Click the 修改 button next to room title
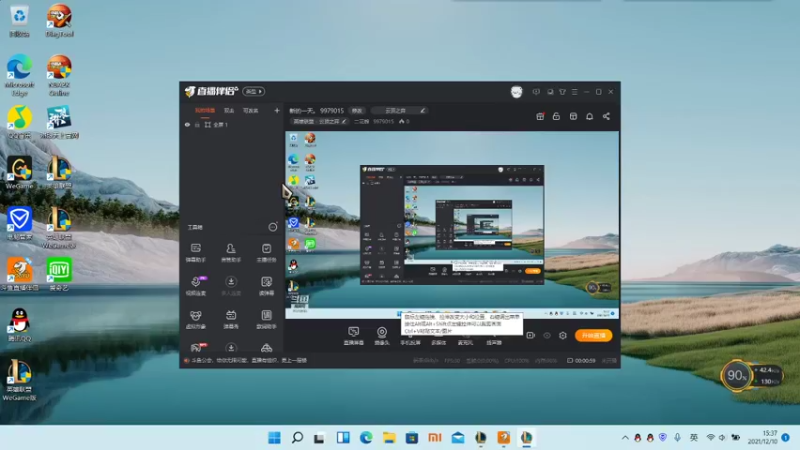800x450 pixels. 357,111
